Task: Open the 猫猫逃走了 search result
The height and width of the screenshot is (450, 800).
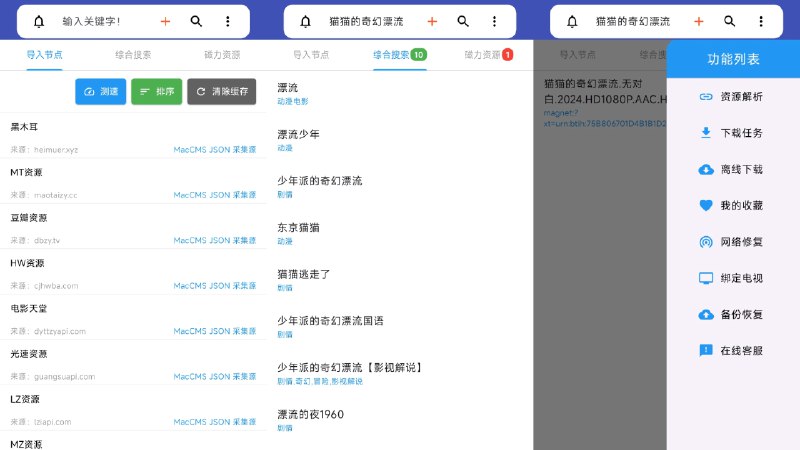Action: click(x=303, y=274)
